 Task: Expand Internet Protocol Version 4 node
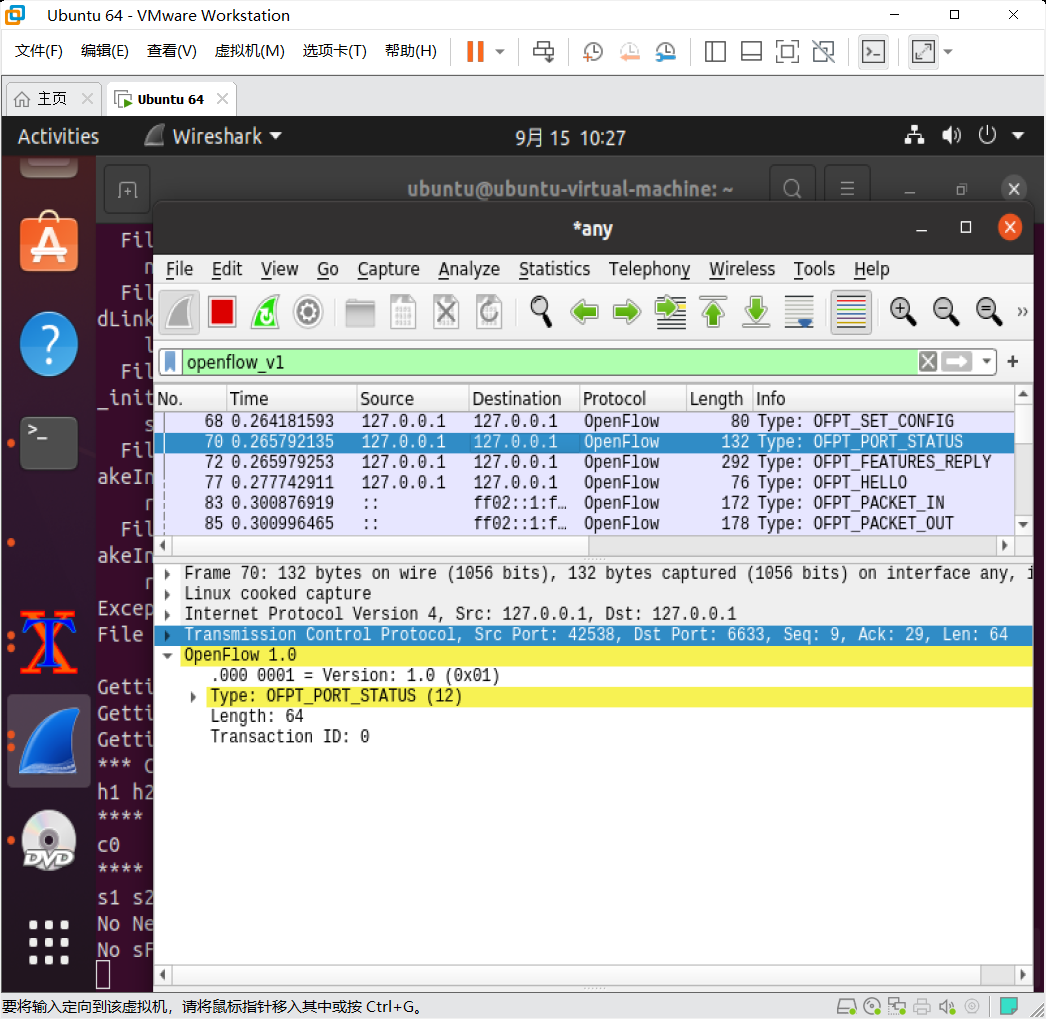coord(167,614)
